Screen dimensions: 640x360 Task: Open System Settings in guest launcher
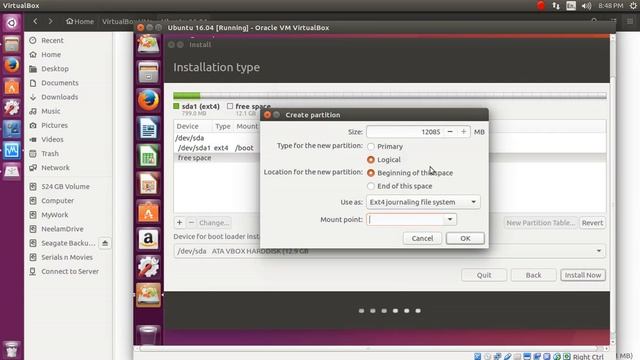[148, 267]
